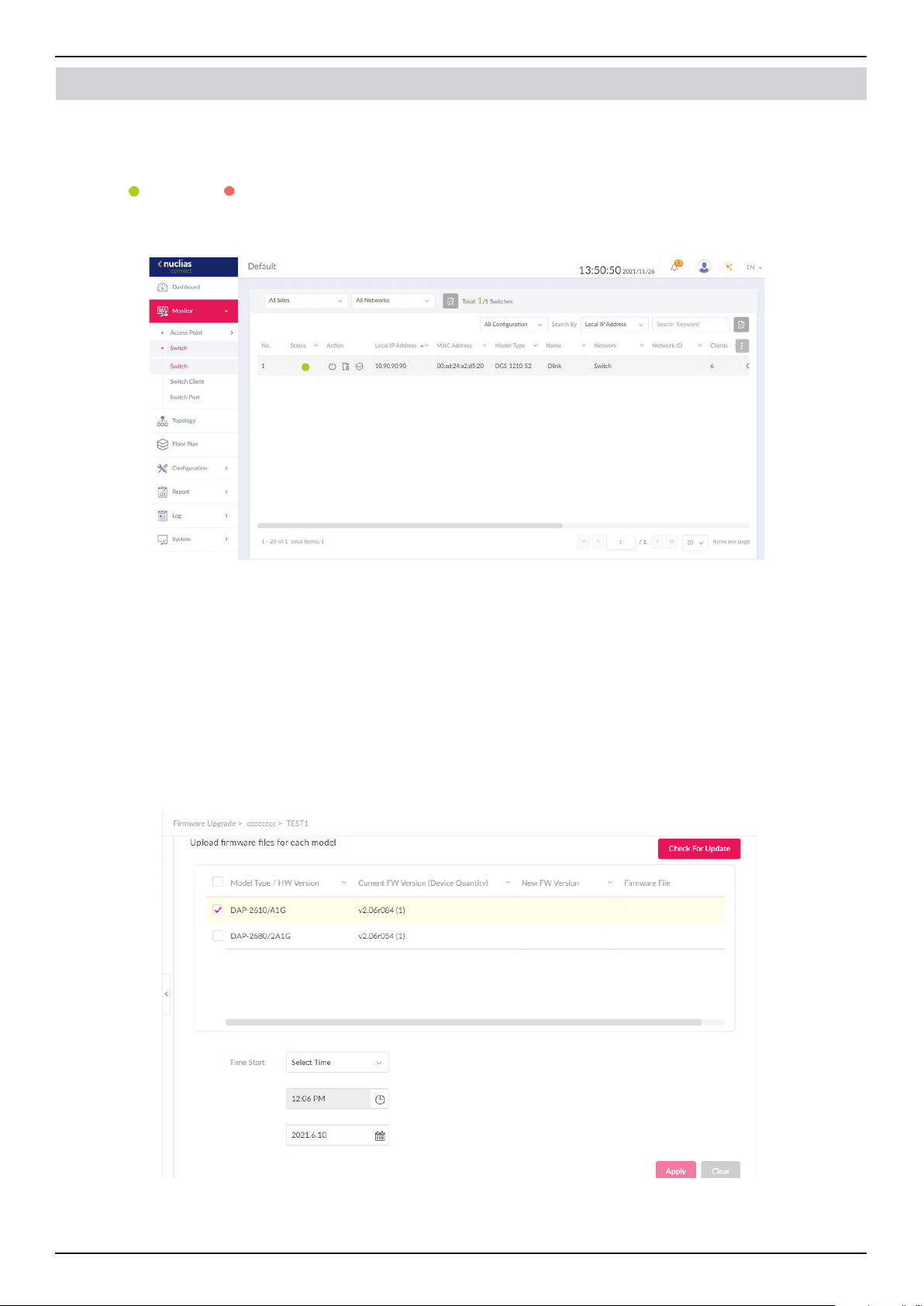This screenshot has height=1306, width=924.
Task: Click the Log icon in sidebar
Action: click(163, 515)
